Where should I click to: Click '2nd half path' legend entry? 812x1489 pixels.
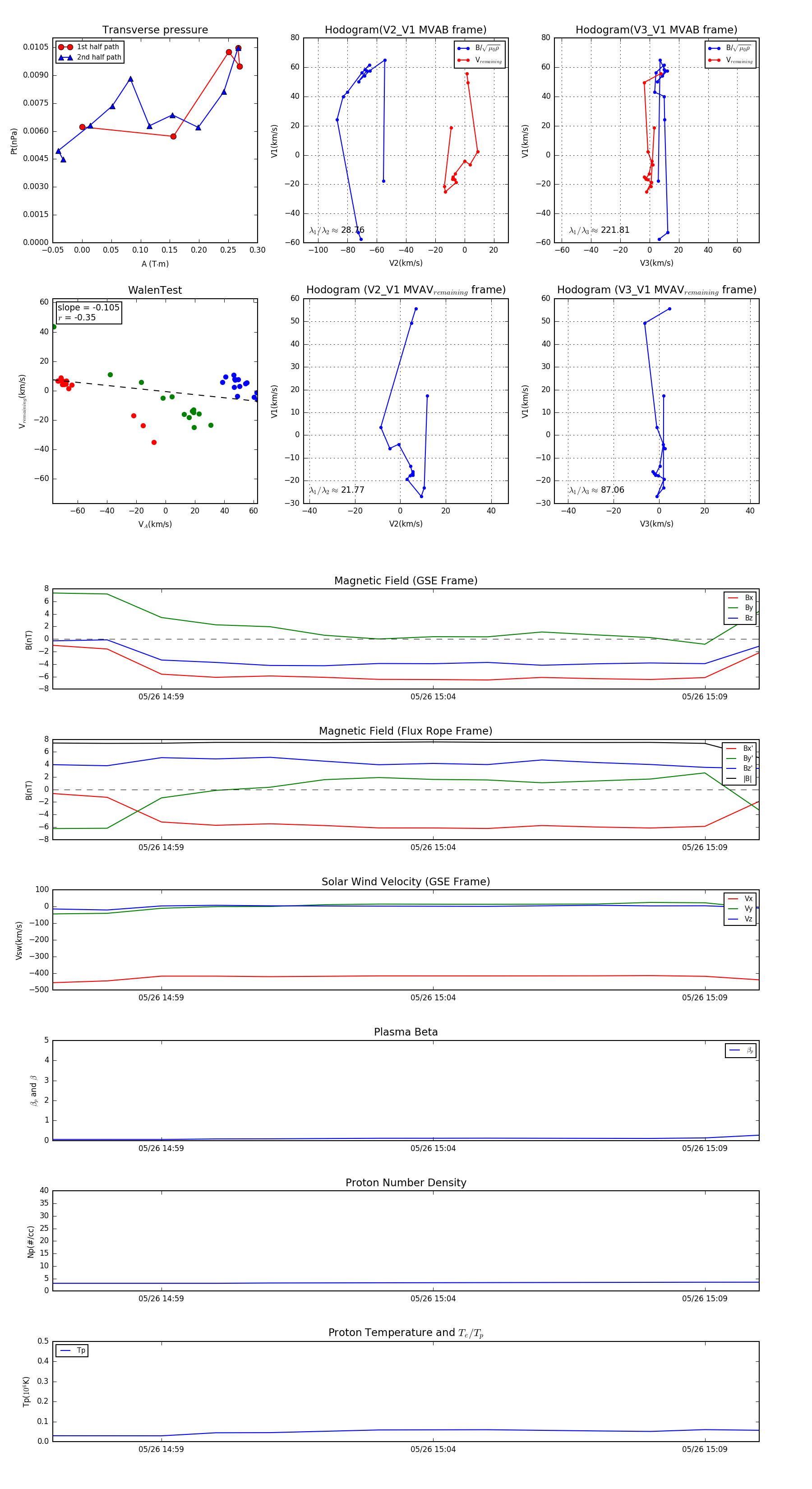click(x=90, y=57)
